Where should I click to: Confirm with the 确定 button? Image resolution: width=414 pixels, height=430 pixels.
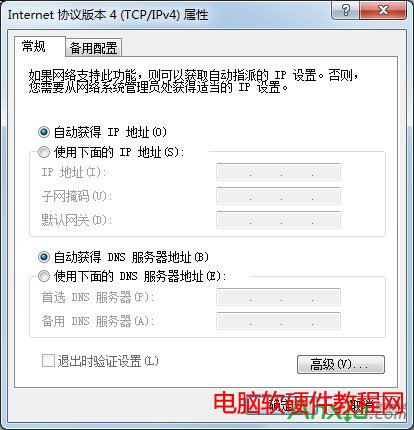(281, 405)
